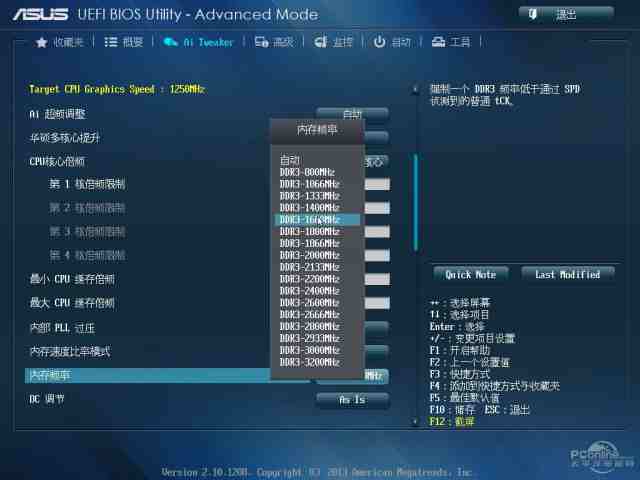Open the Monitor tab thermometer icon
The height and width of the screenshot is (480, 640).
click(x=320, y=42)
